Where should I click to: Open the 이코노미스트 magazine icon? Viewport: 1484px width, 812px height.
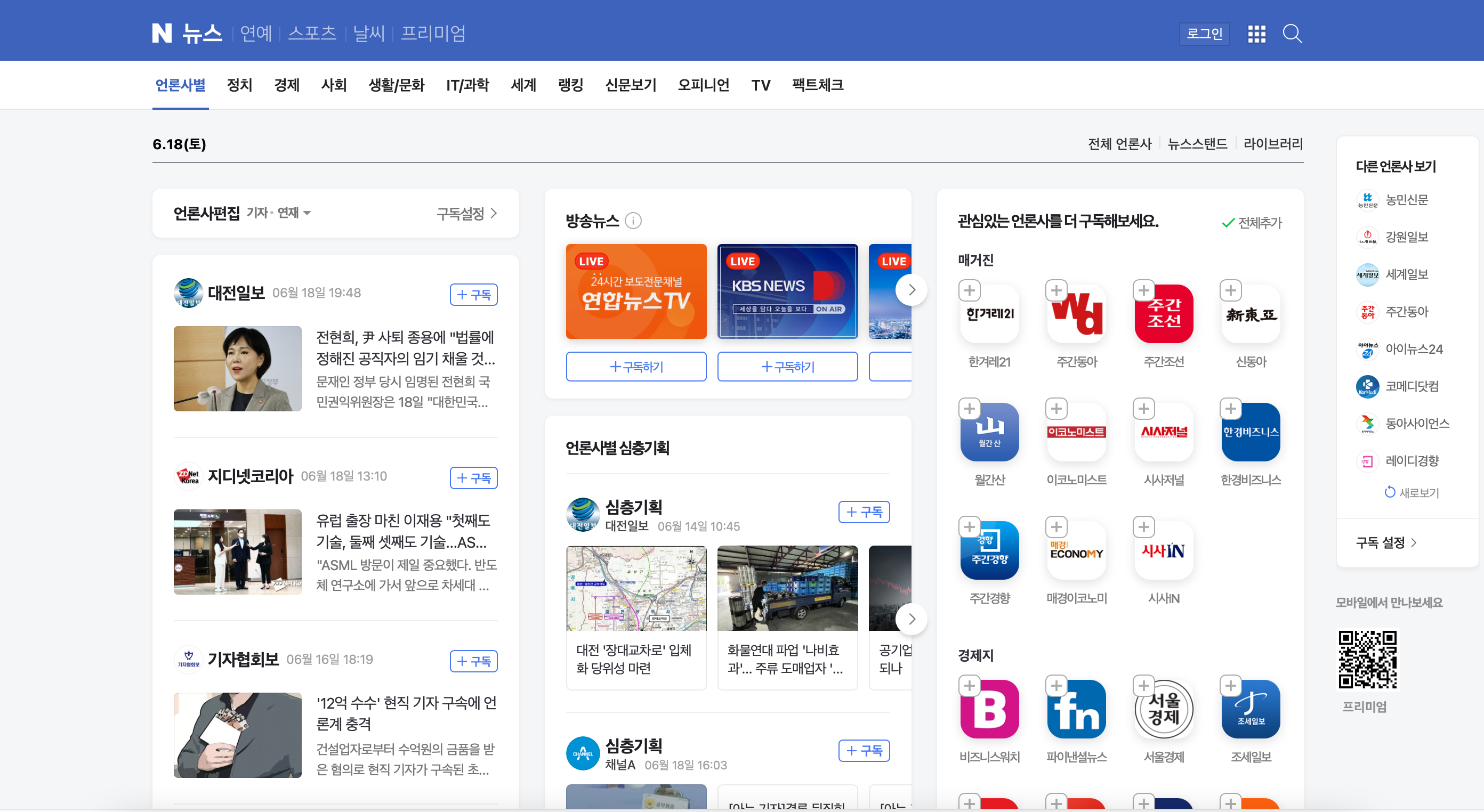[1077, 432]
